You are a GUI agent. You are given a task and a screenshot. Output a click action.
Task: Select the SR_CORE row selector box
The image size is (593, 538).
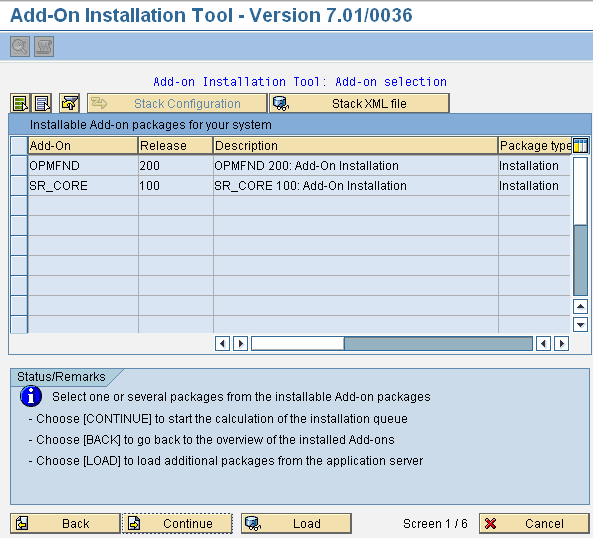click(x=19, y=186)
